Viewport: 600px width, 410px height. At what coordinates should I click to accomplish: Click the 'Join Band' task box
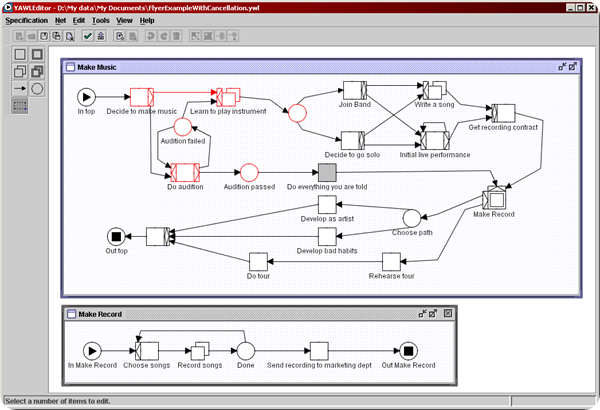click(x=355, y=90)
